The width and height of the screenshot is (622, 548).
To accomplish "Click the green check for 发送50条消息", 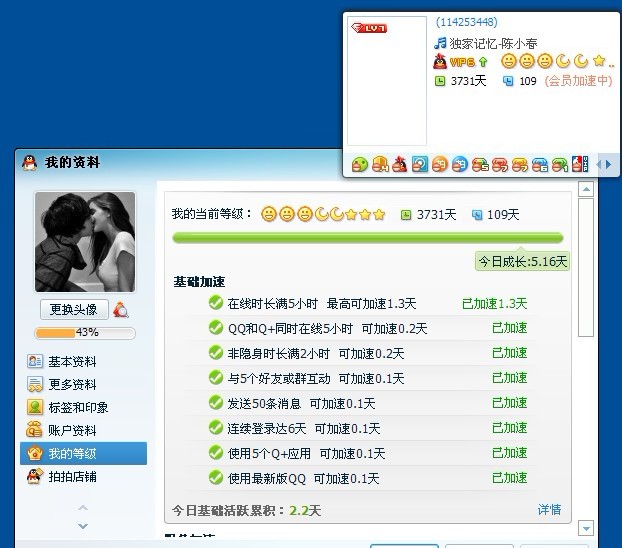I will pos(216,403).
